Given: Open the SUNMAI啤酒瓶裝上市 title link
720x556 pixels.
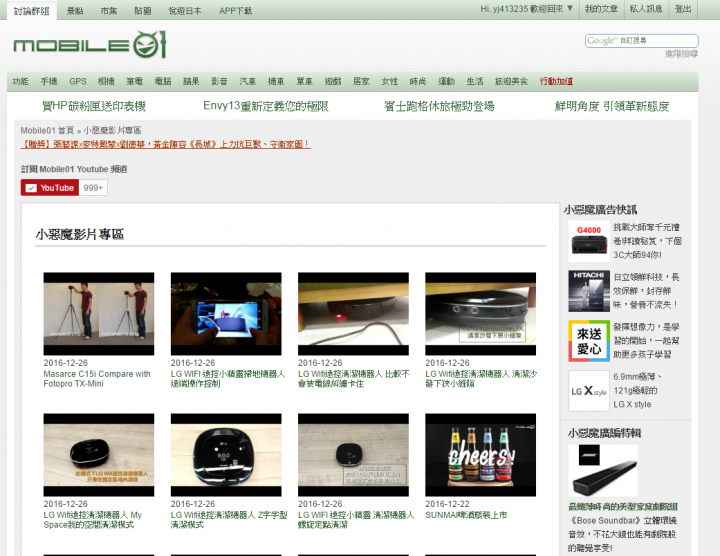Looking at the screenshot, I should pyautogui.click(x=466, y=515).
